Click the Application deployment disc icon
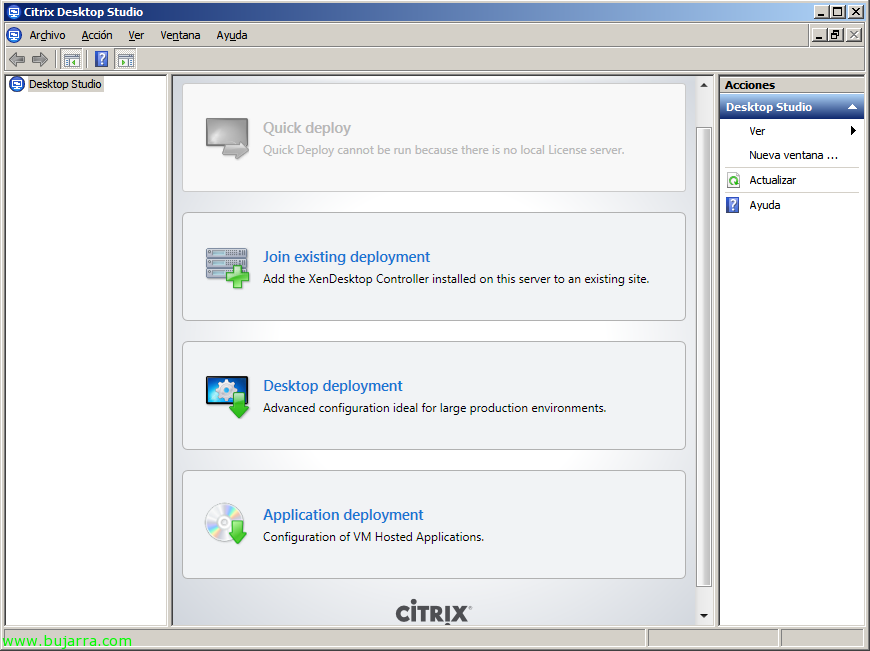The height and width of the screenshot is (651, 870). (226, 524)
